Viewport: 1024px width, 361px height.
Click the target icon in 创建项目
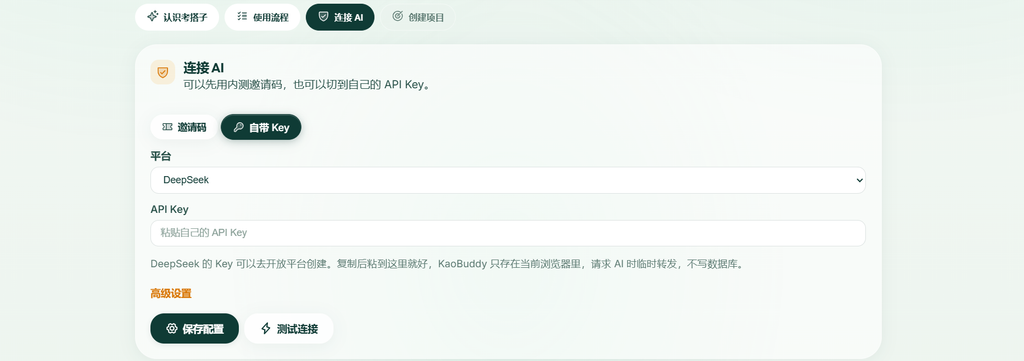coord(398,16)
